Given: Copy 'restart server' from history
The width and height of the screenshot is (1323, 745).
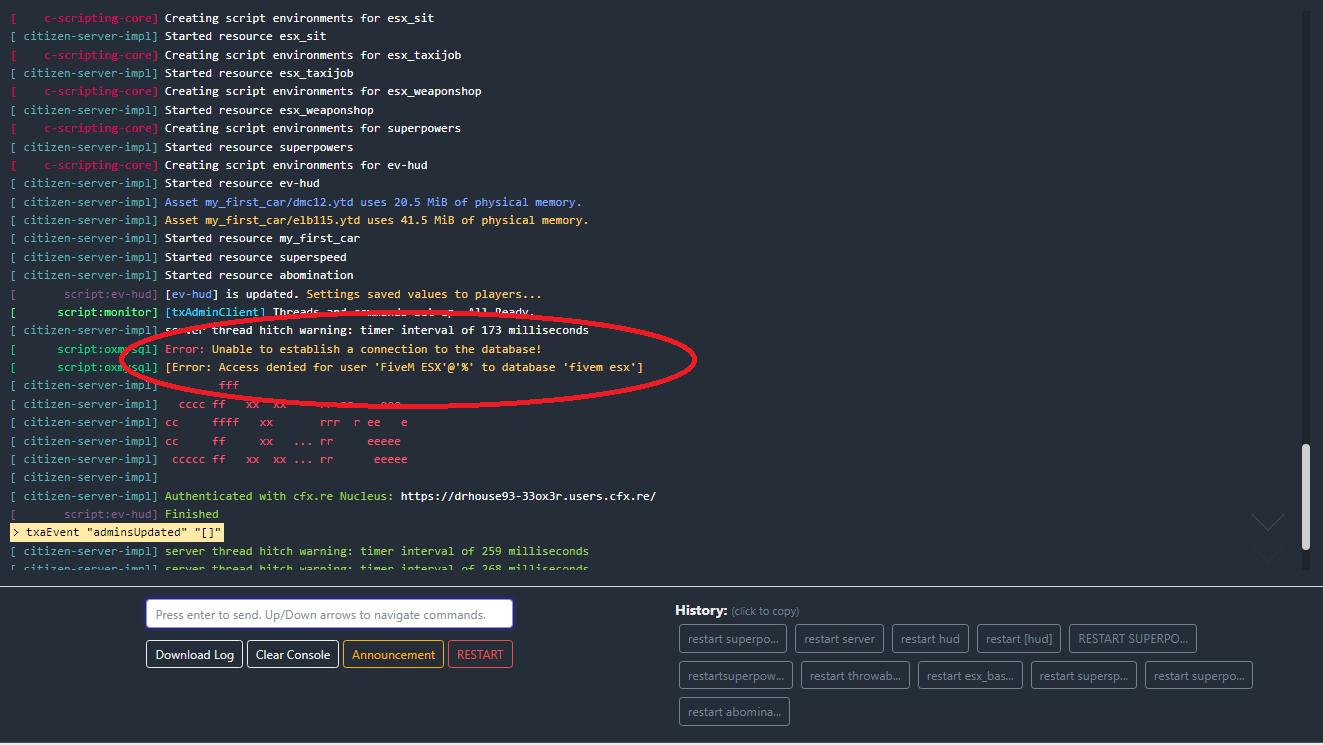Looking at the screenshot, I should tap(839, 639).
